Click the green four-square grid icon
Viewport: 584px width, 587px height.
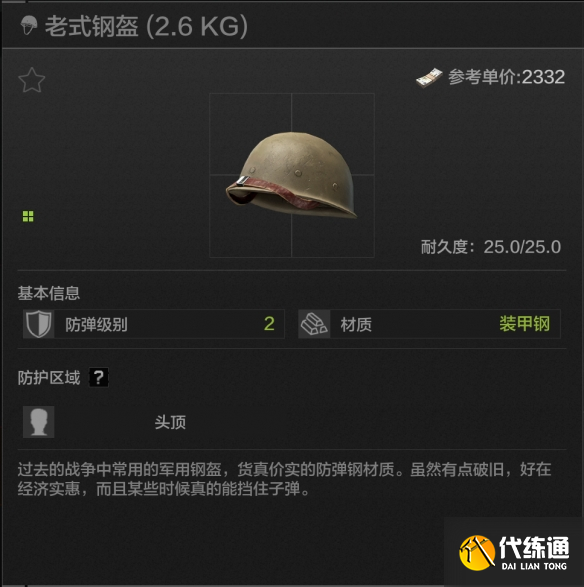[28, 216]
